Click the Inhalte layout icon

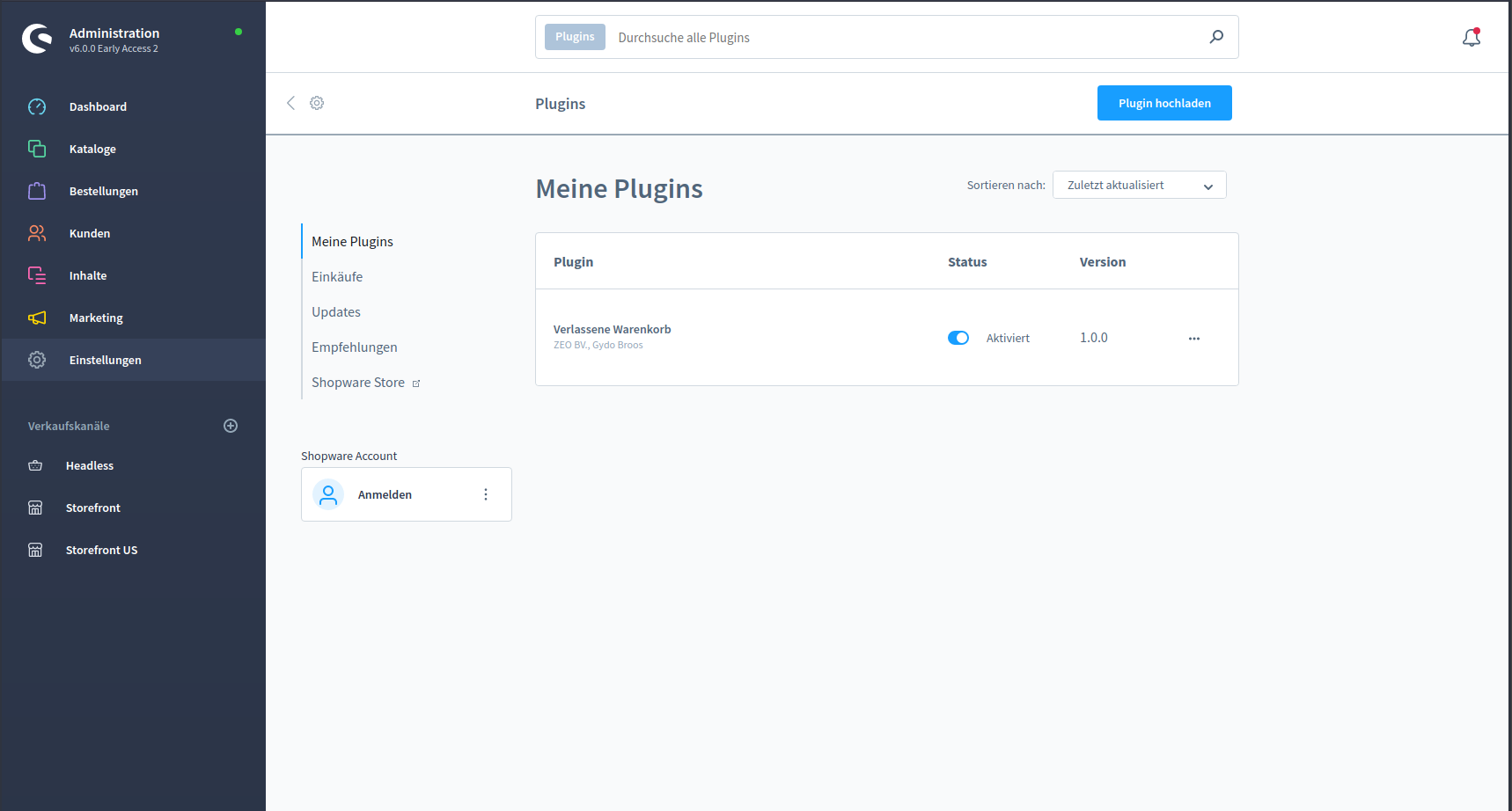[x=37, y=275]
